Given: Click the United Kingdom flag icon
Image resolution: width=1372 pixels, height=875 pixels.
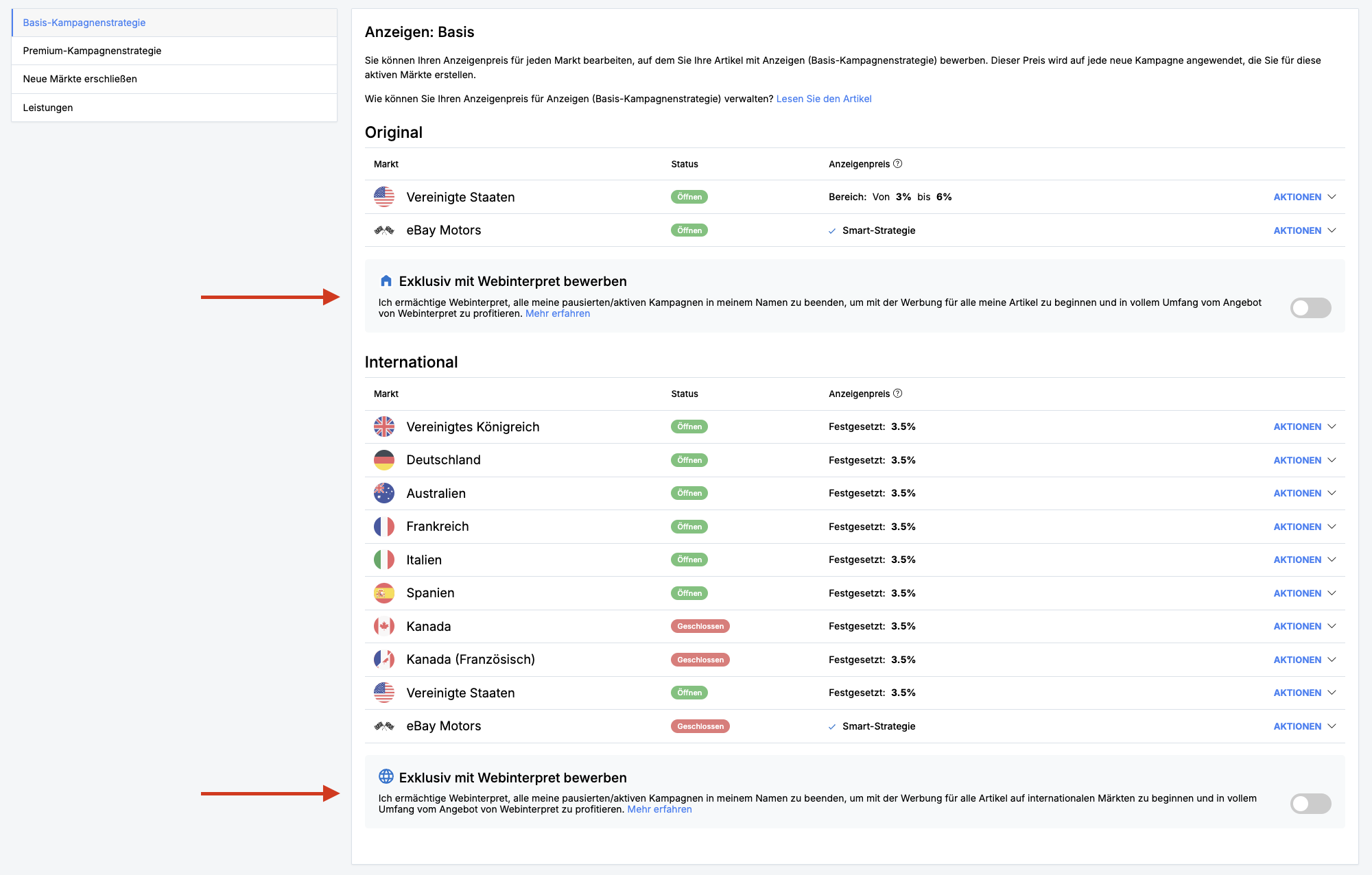Looking at the screenshot, I should tap(384, 427).
